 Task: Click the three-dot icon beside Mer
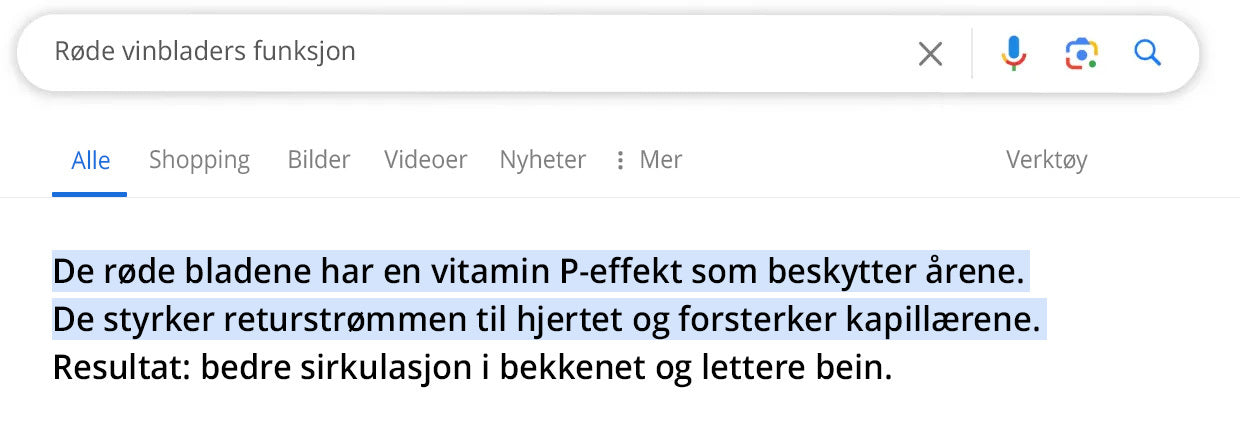(x=620, y=160)
